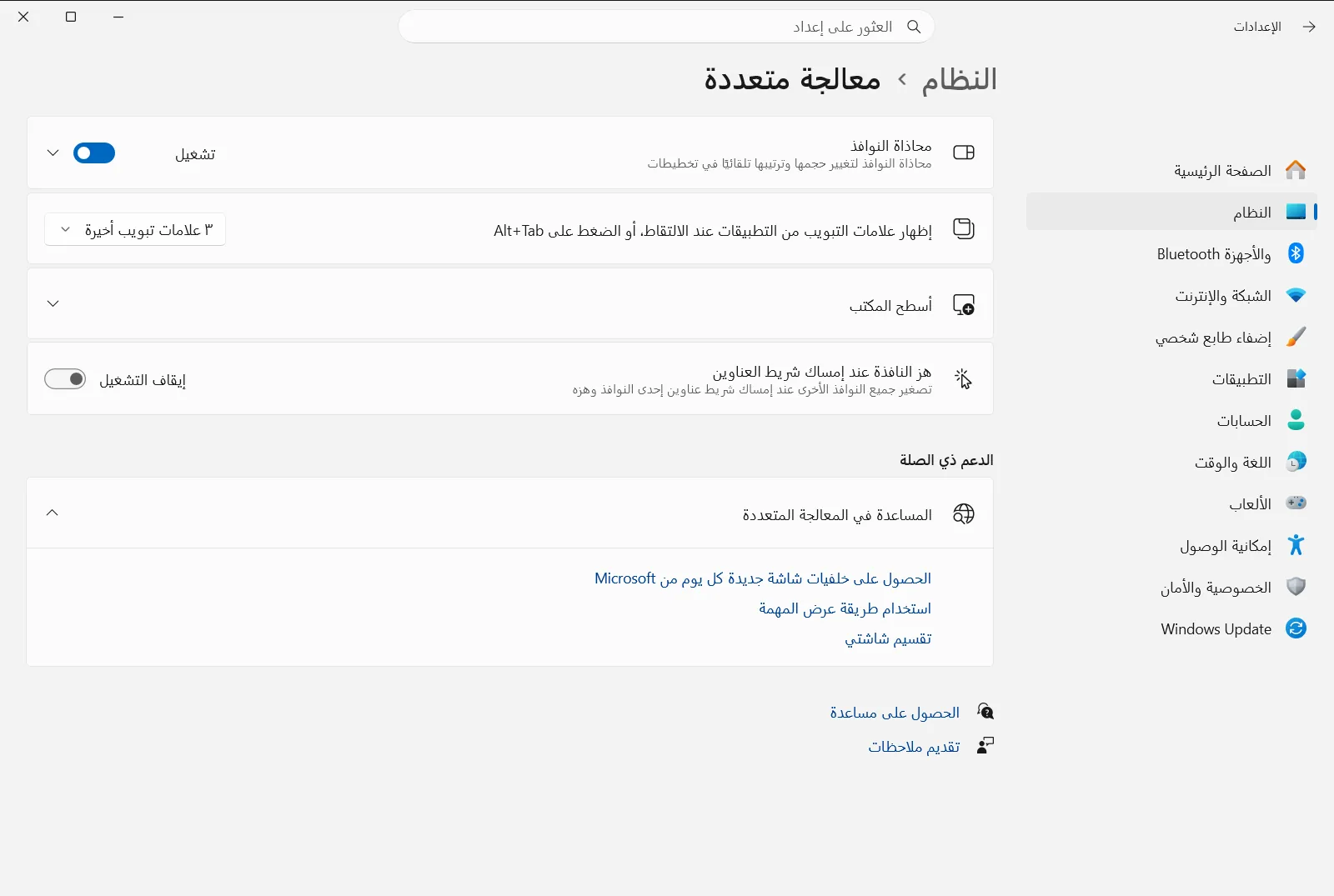
Task: Click the give feedback (تقديم ملاحظات) person icon
Action: [985, 745]
